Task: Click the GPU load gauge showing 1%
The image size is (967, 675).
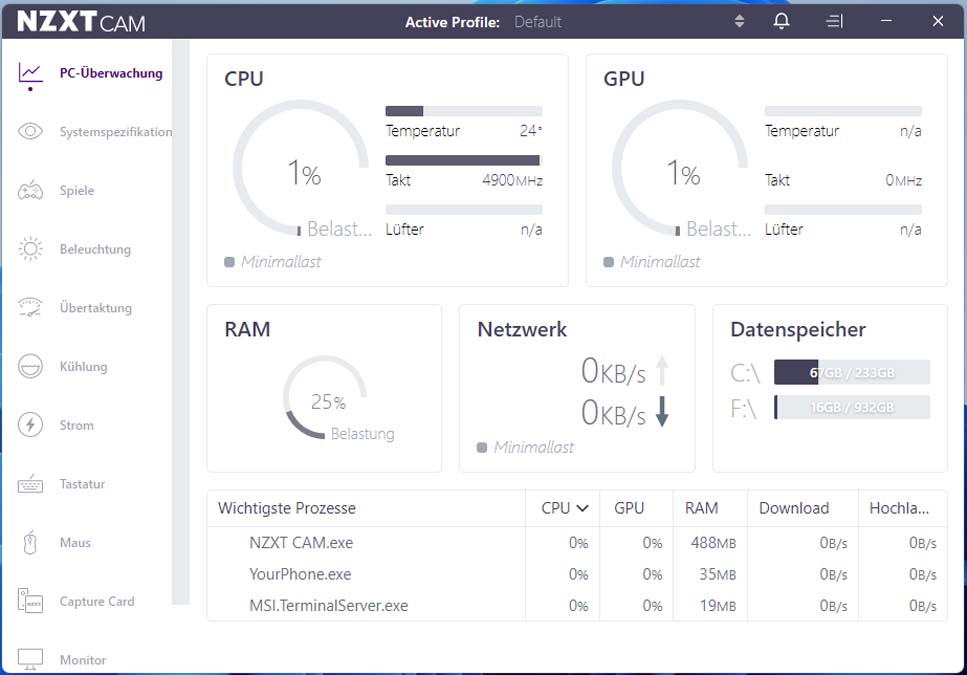Action: (x=680, y=168)
